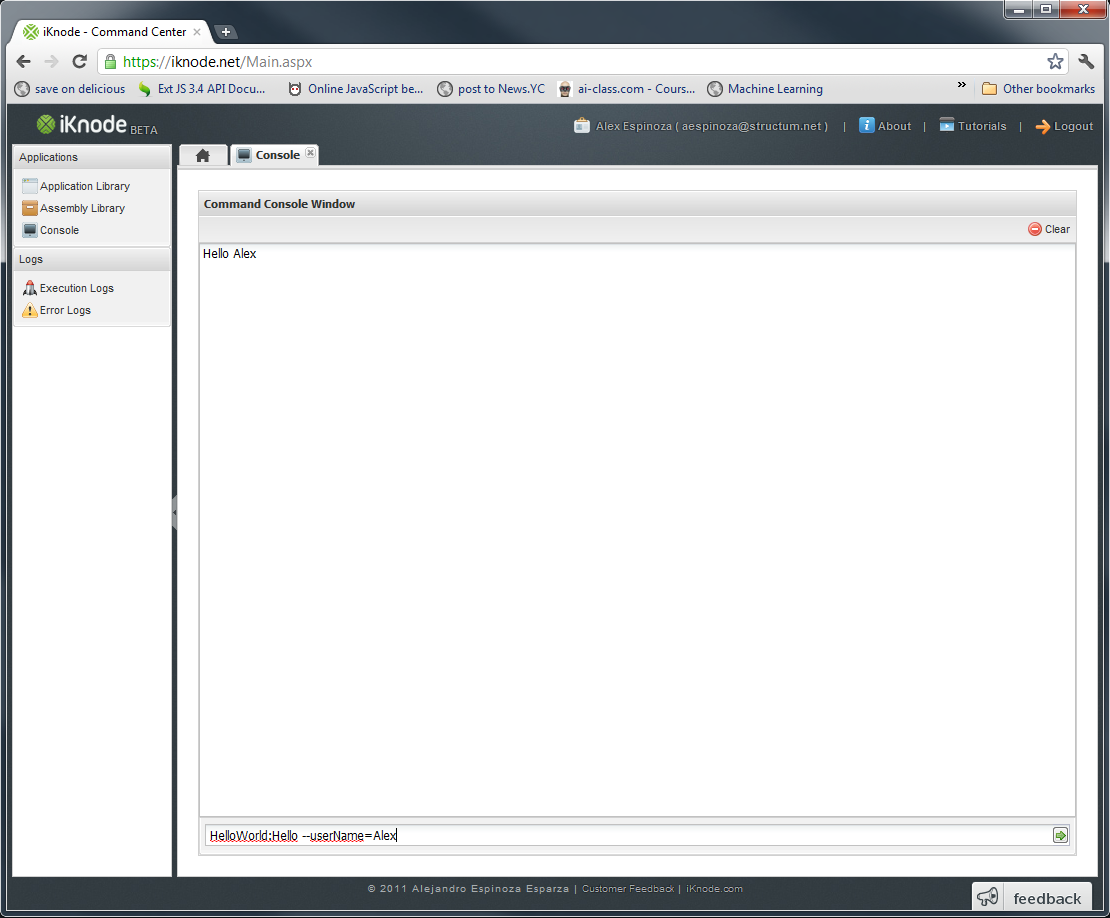Reload the page with refresh icon
Screen dimensions: 1110x918
[79, 62]
